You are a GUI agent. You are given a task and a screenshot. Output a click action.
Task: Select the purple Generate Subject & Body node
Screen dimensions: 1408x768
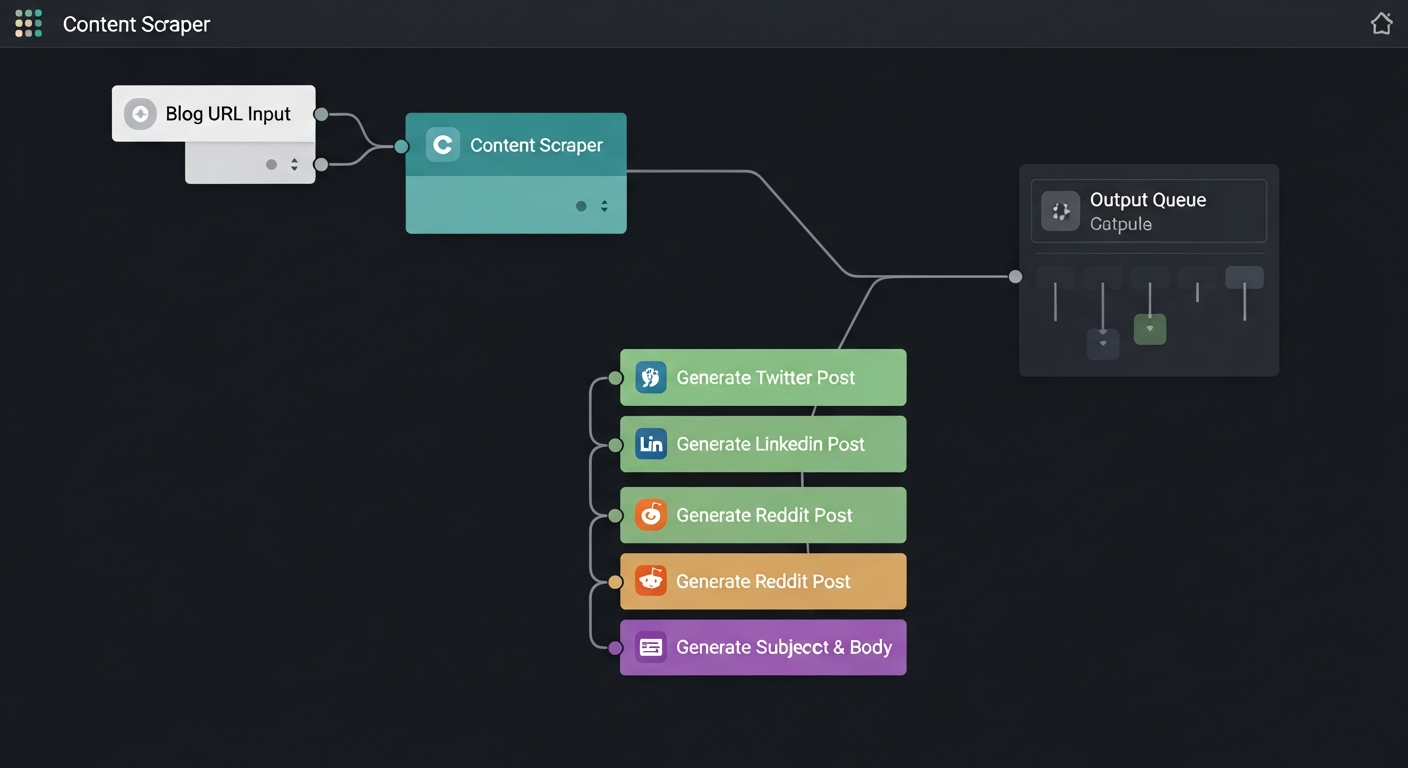click(x=763, y=647)
